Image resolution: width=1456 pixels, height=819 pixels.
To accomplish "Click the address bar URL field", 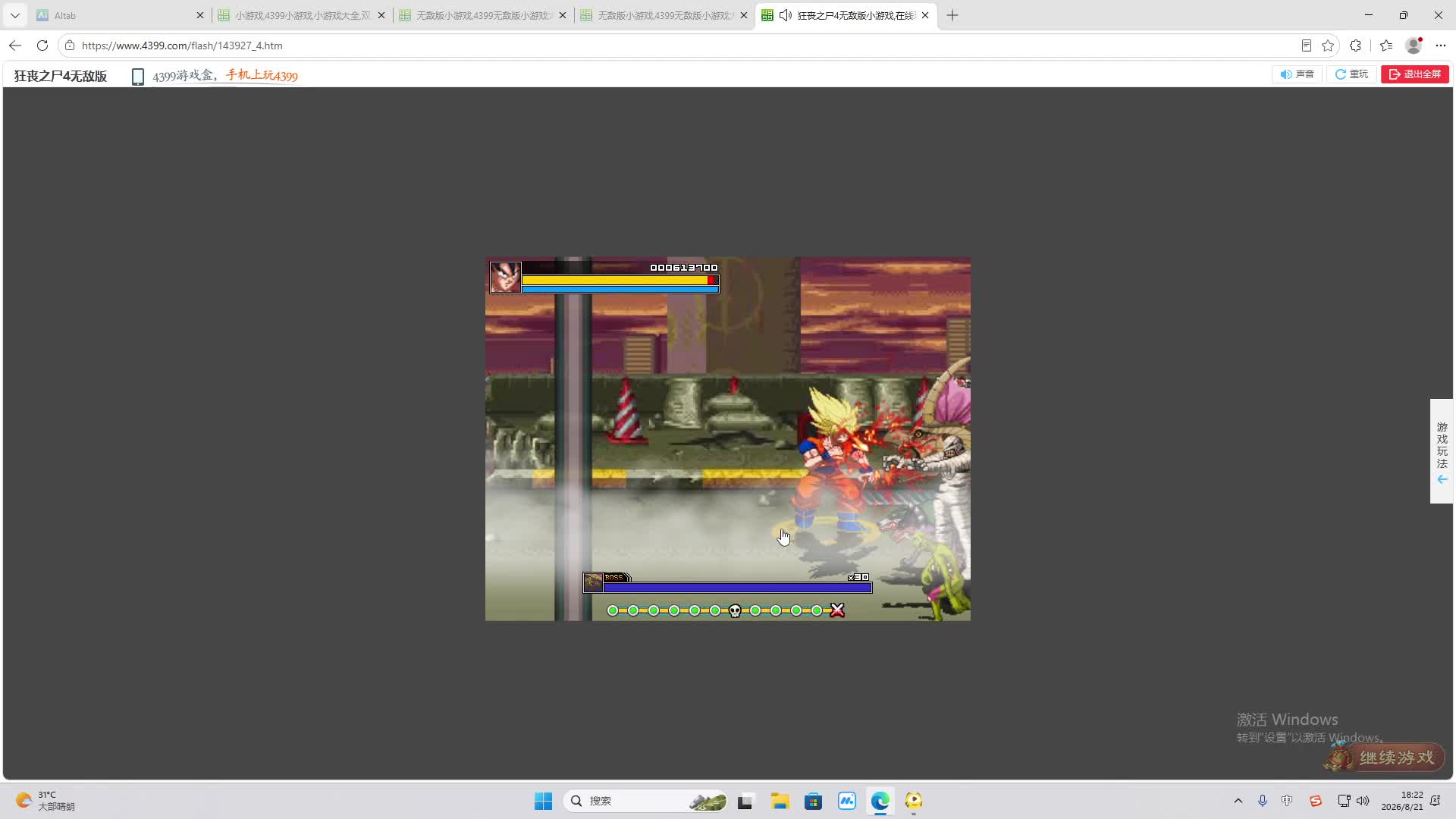I will 682,45.
